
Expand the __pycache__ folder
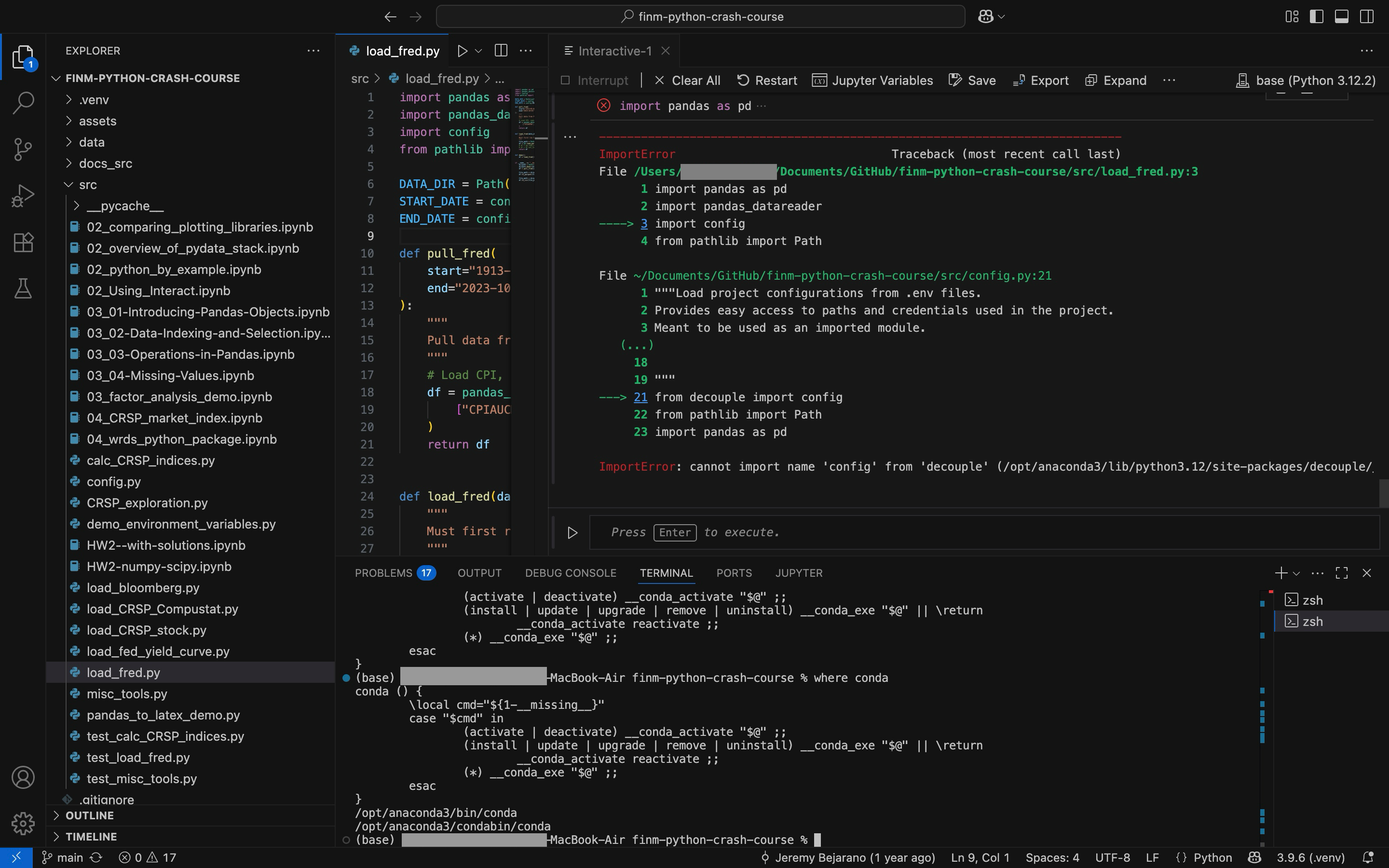coord(76,206)
